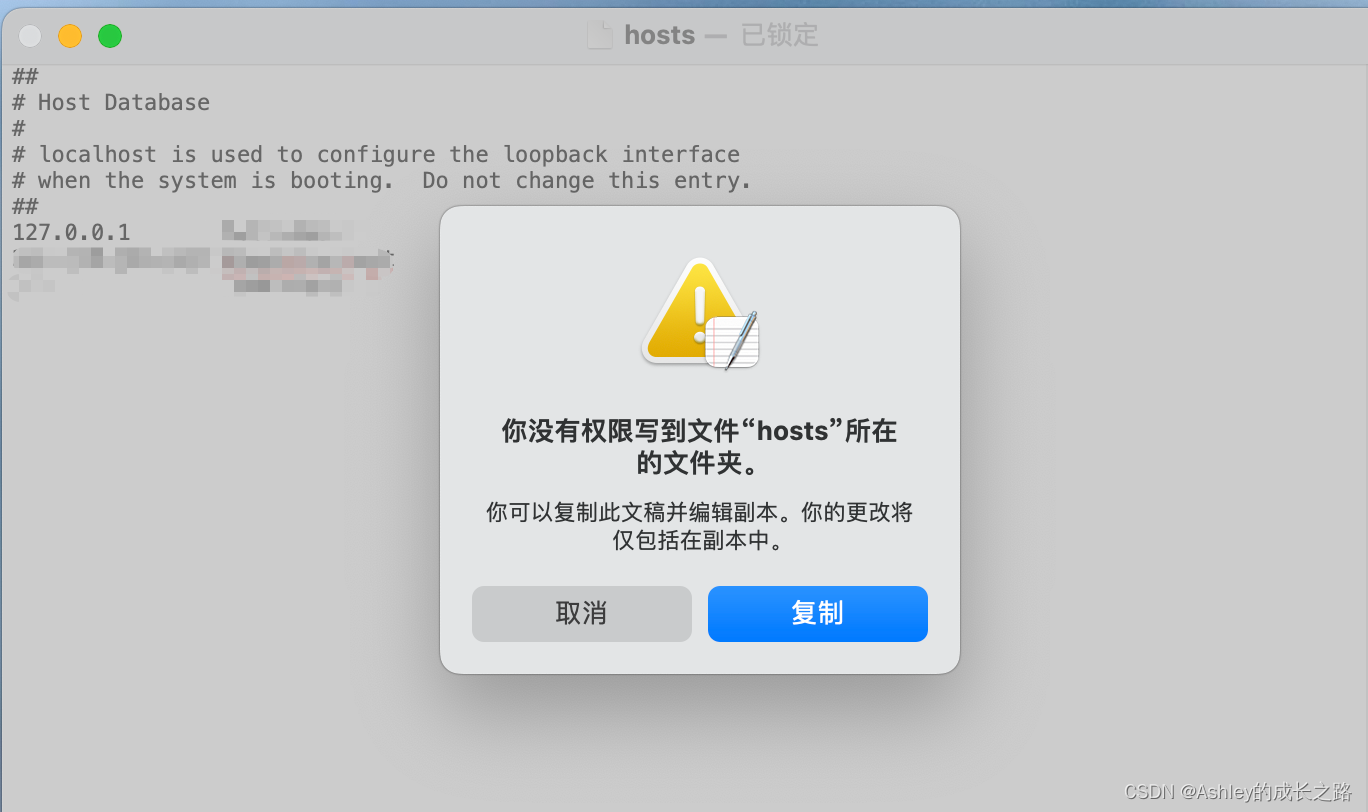Click the "localhost is used to configure" comment line

coord(376,154)
